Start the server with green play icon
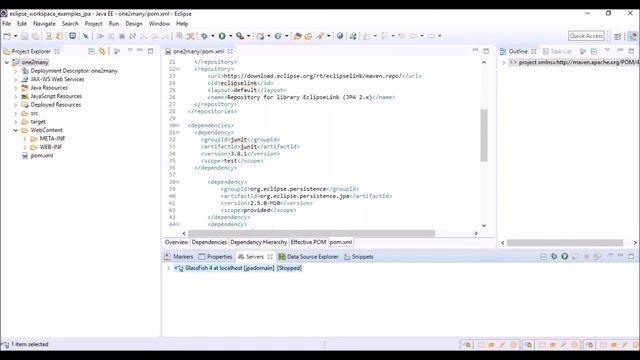This screenshot has width=640, height=360. point(564,256)
